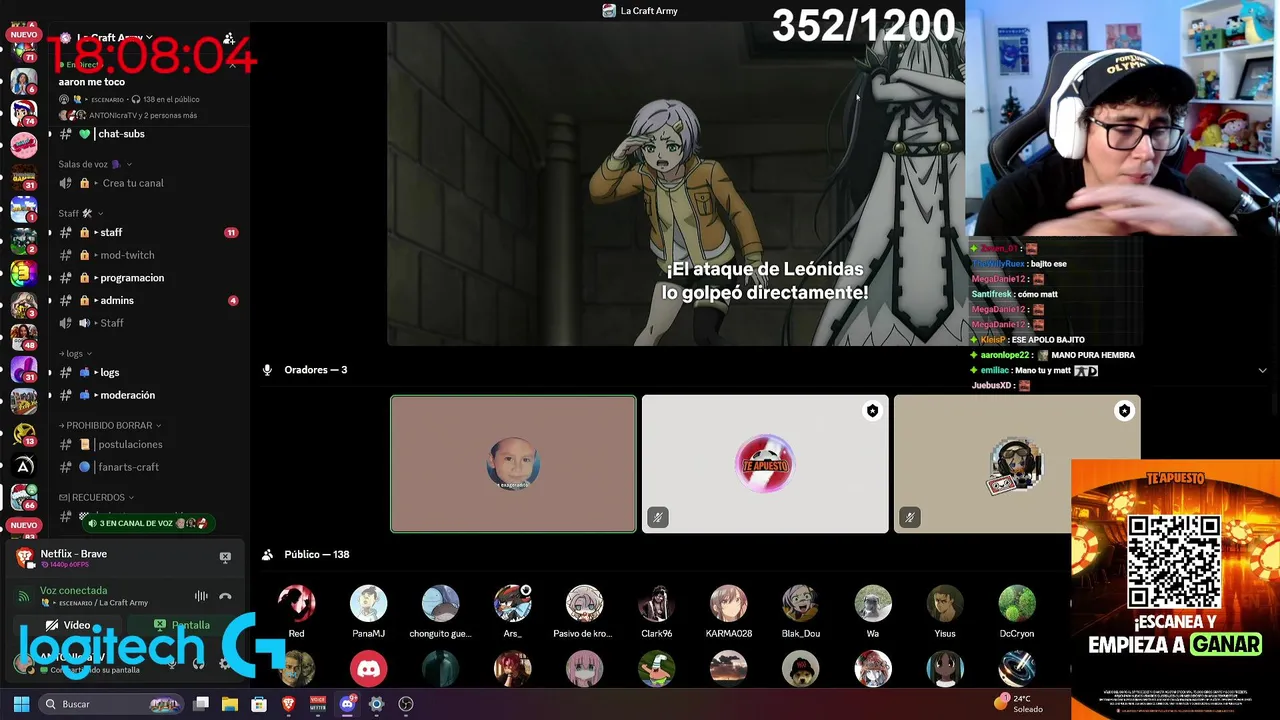This screenshot has height=720, width=1280.
Task: Click the bottom NUEVO unread indicator
Action: (x=24, y=525)
